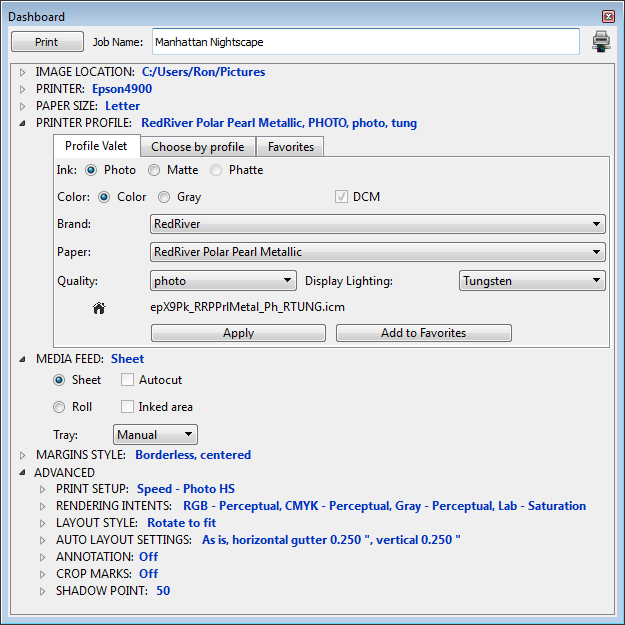
Task: Expand the ANNOTATION item
Action: pyautogui.click(x=42, y=557)
